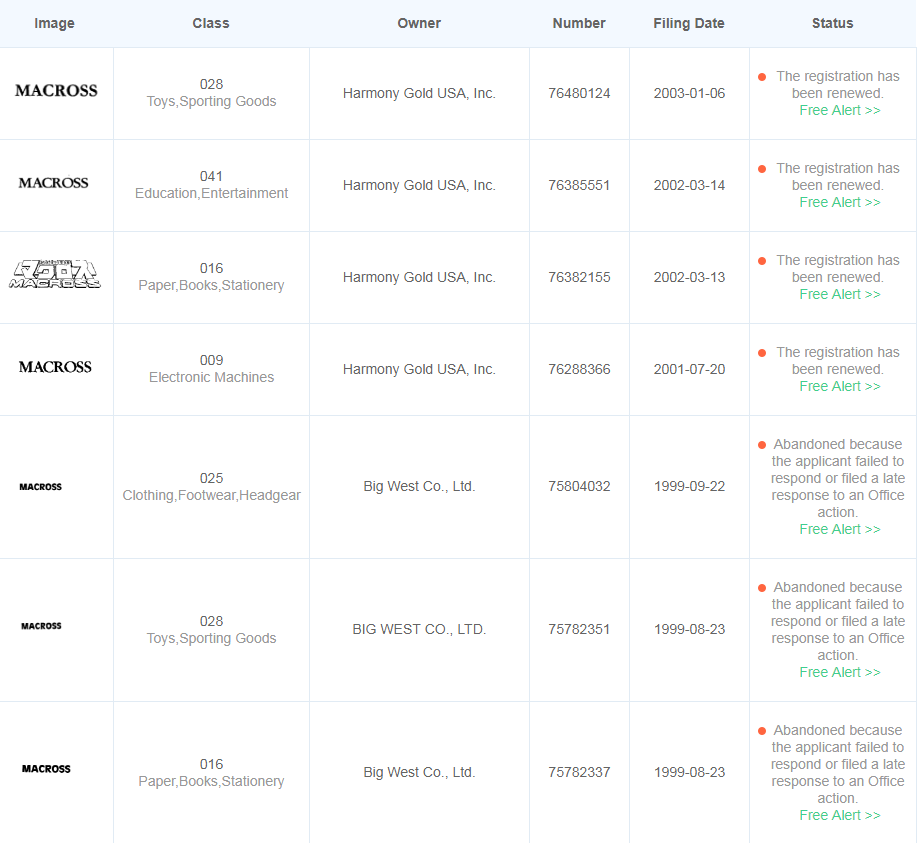Click Free Alert for abandoned trademark 75804032
Image resolution: width=921 pixels, height=843 pixels.
(839, 529)
